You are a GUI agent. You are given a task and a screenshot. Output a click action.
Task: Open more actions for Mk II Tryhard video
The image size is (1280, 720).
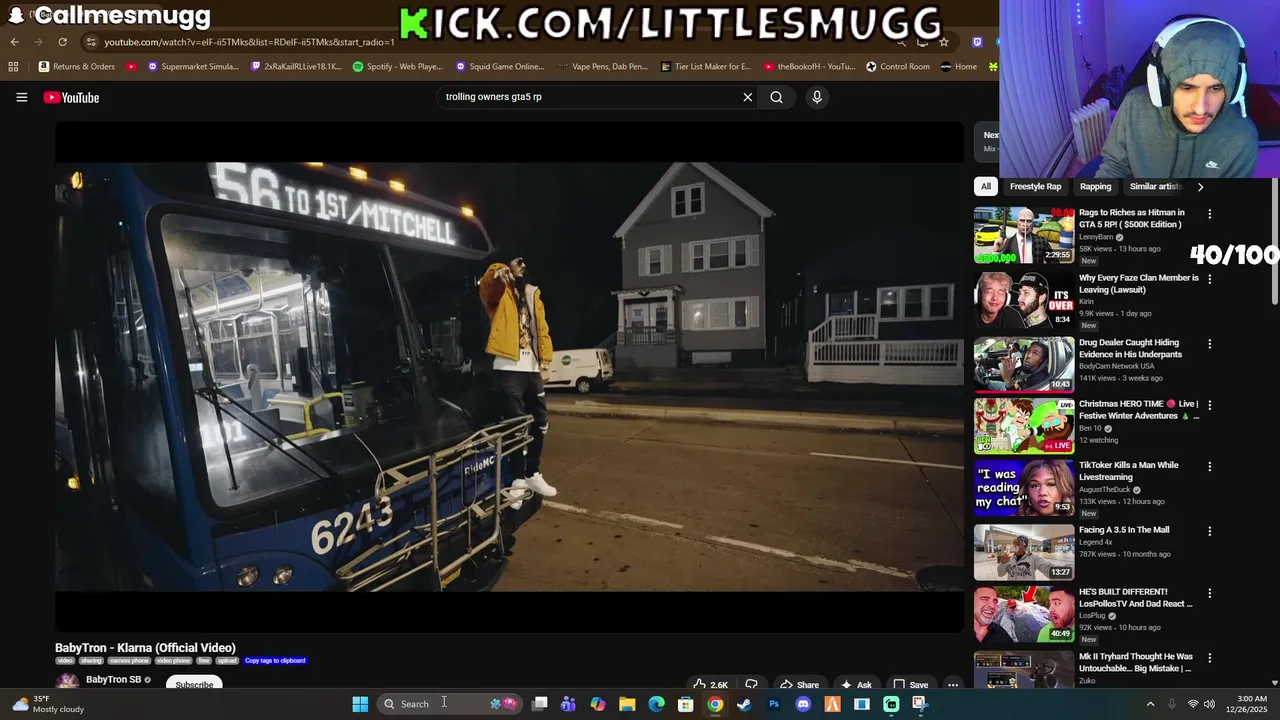pos(1209,658)
